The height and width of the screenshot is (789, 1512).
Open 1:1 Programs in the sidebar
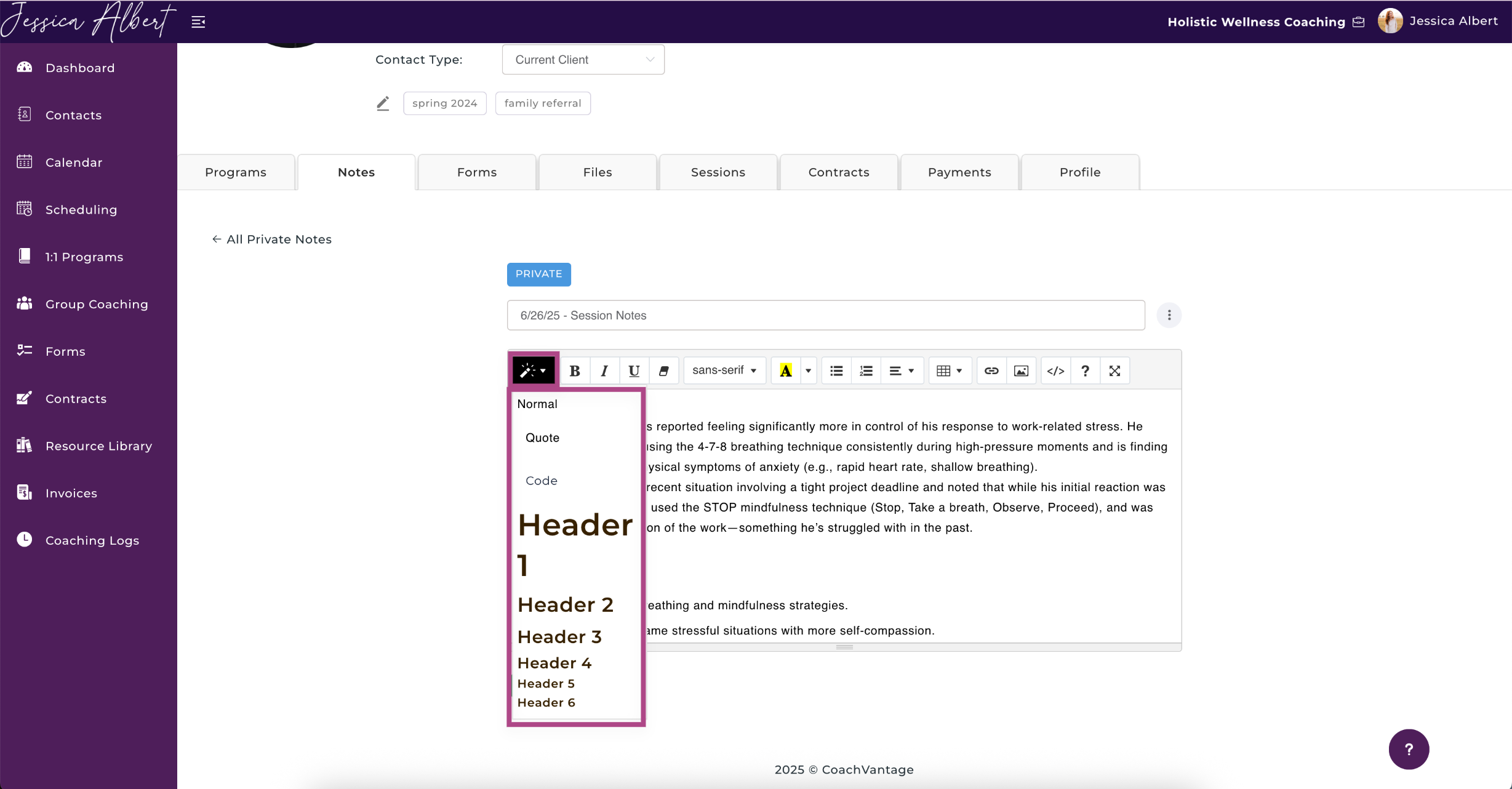click(84, 257)
